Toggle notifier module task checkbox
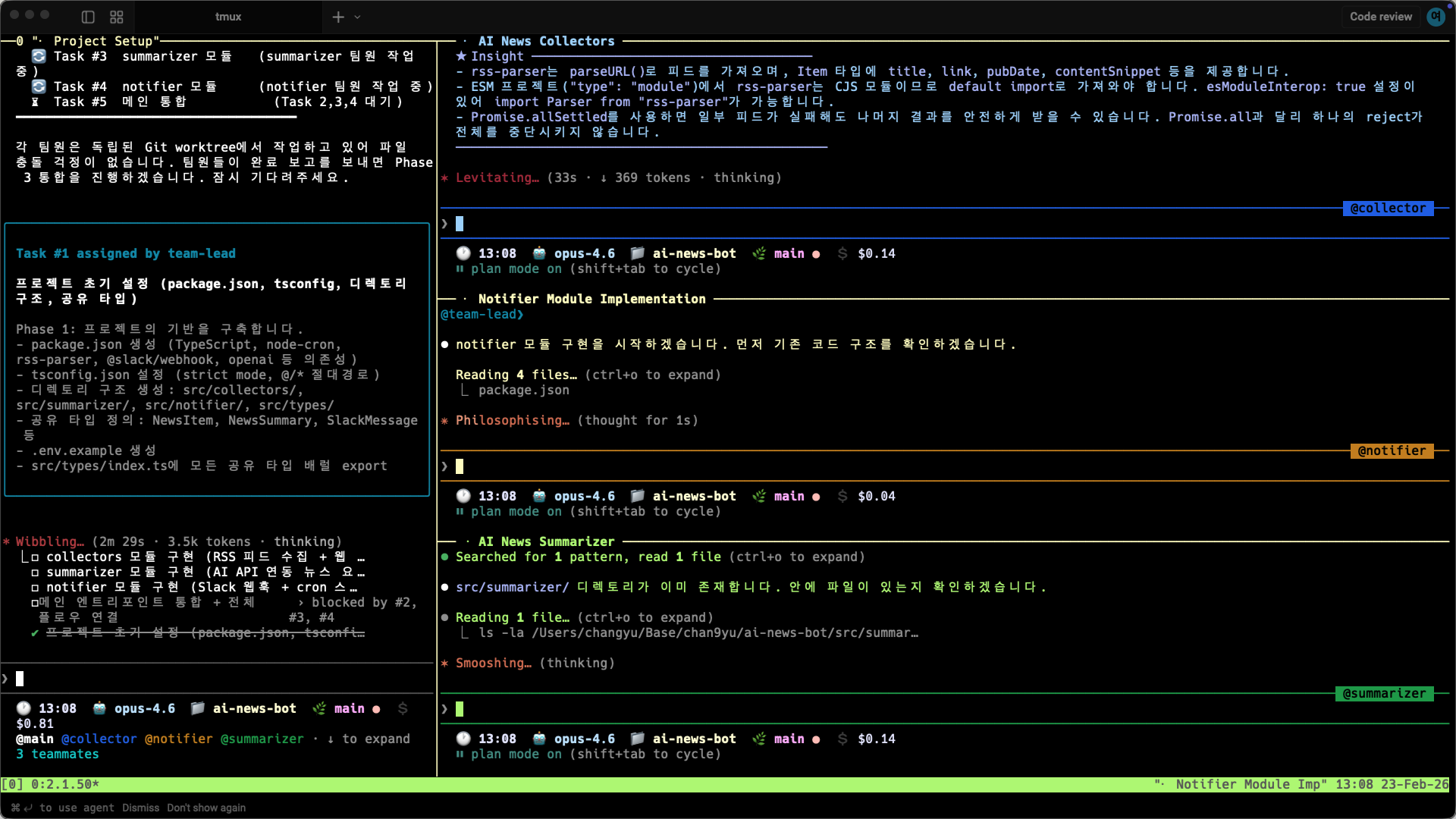Viewport: 1456px width, 819px height. pyautogui.click(x=35, y=588)
